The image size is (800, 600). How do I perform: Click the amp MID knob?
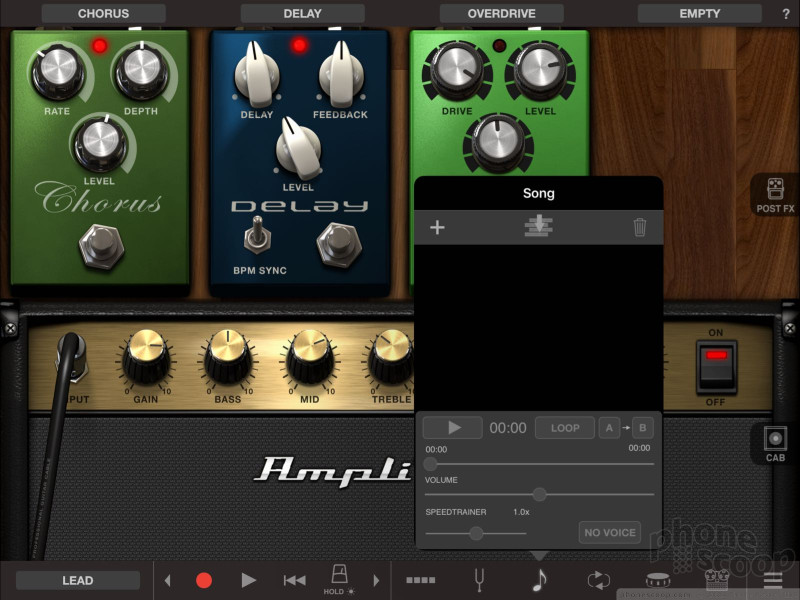pos(310,357)
